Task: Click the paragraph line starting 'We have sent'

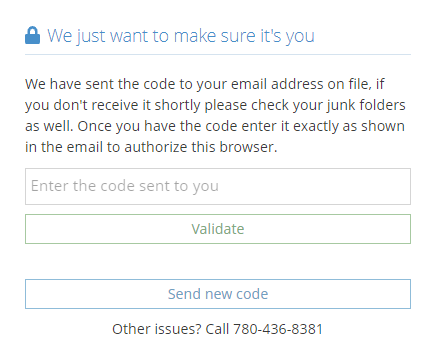Action: click(x=205, y=84)
